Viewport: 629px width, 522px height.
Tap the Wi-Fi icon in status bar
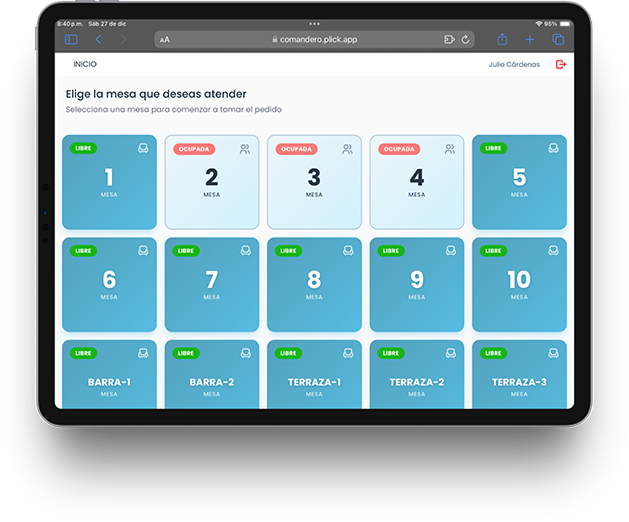[x=539, y=24]
